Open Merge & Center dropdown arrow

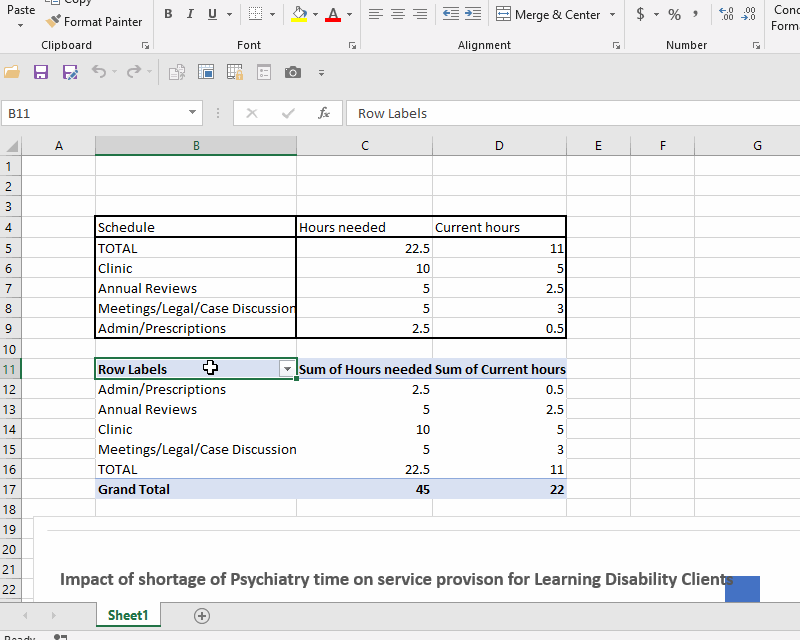pyautogui.click(x=612, y=14)
